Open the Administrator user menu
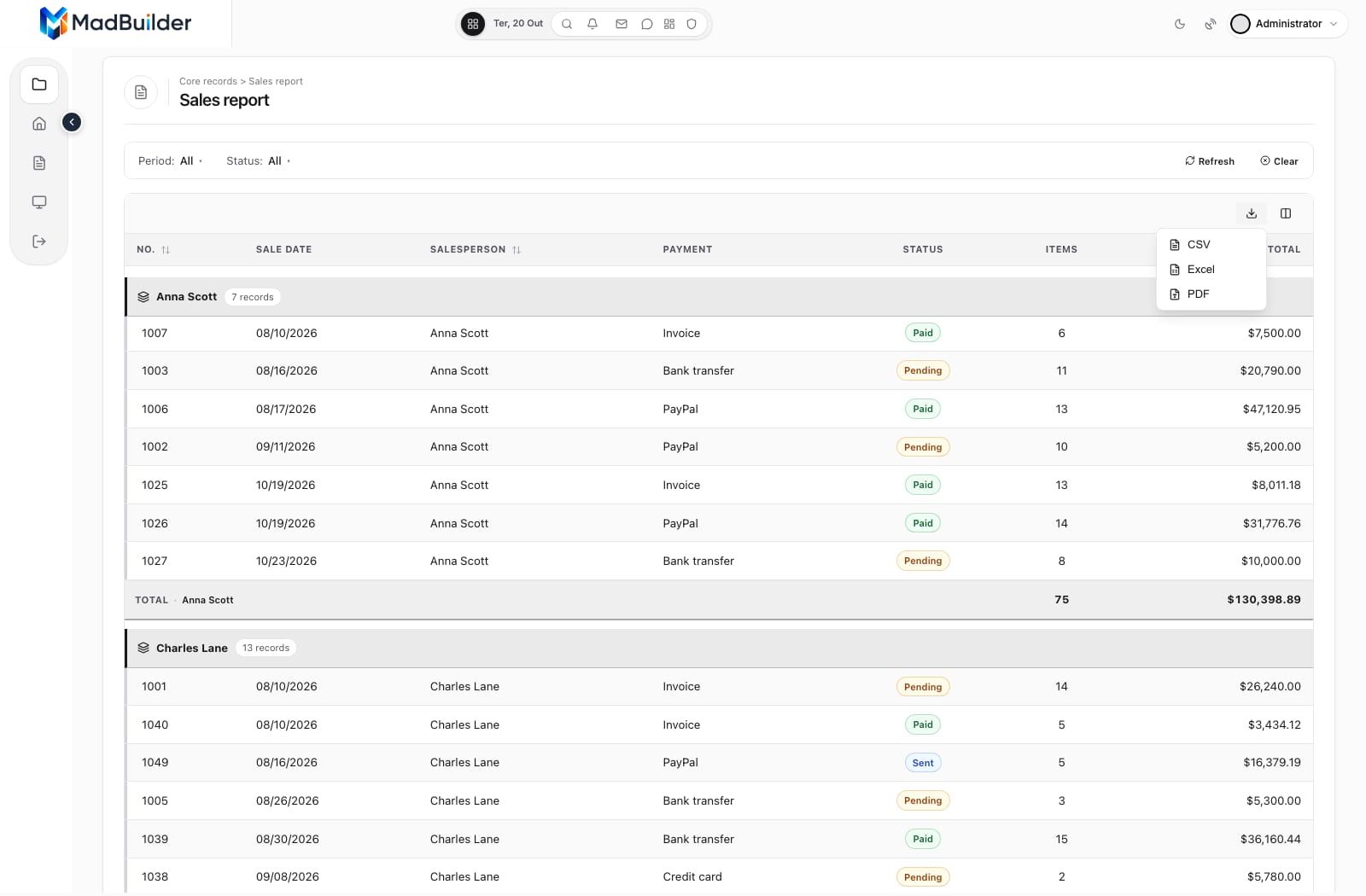The image size is (1366, 896). (1287, 24)
